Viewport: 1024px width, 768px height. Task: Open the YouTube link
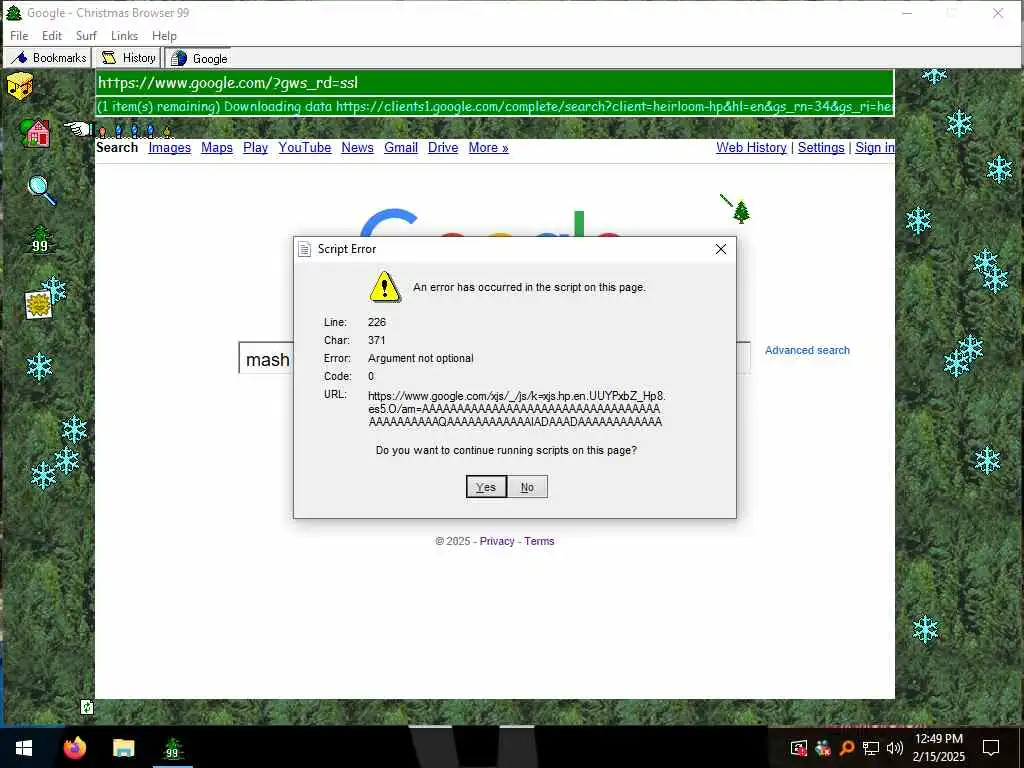(x=305, y=148)
